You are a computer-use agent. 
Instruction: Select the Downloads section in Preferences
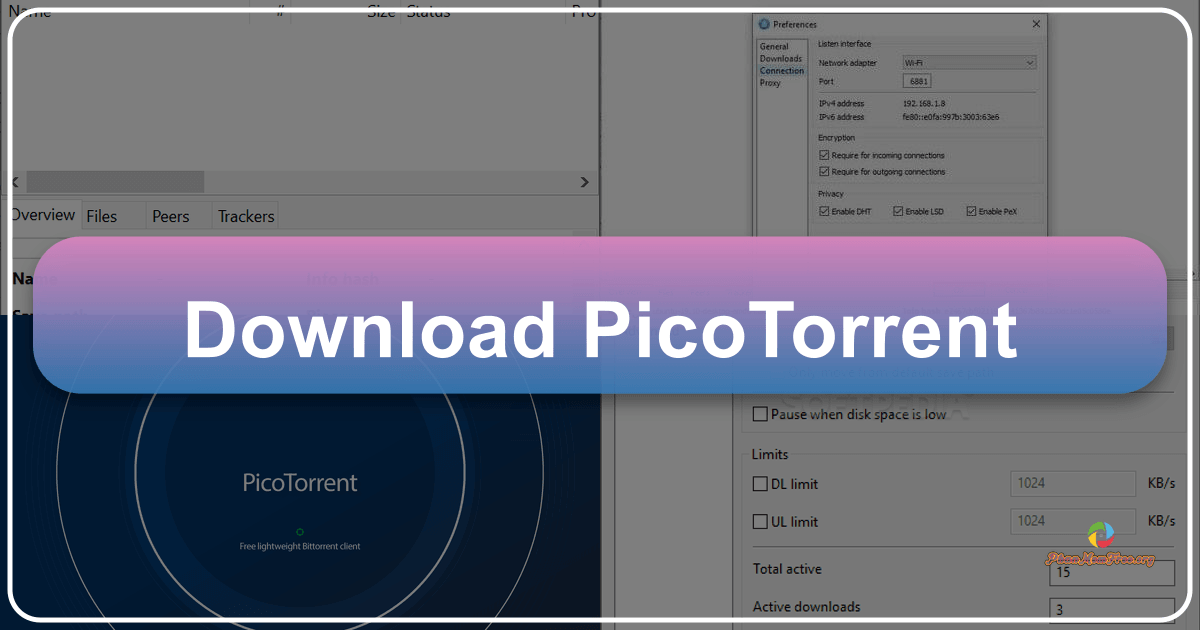pyautogui.click(x=781, y=58)
